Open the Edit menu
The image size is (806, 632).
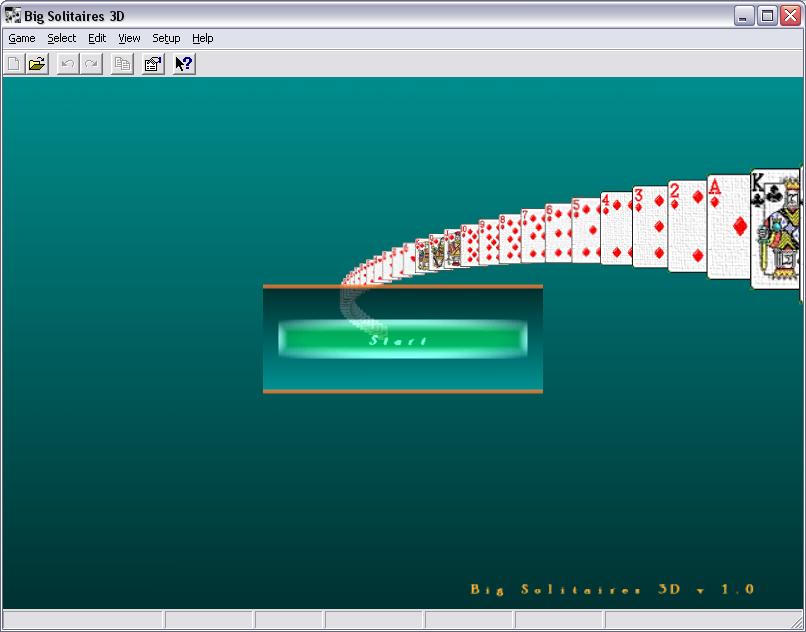click(97, 38)
